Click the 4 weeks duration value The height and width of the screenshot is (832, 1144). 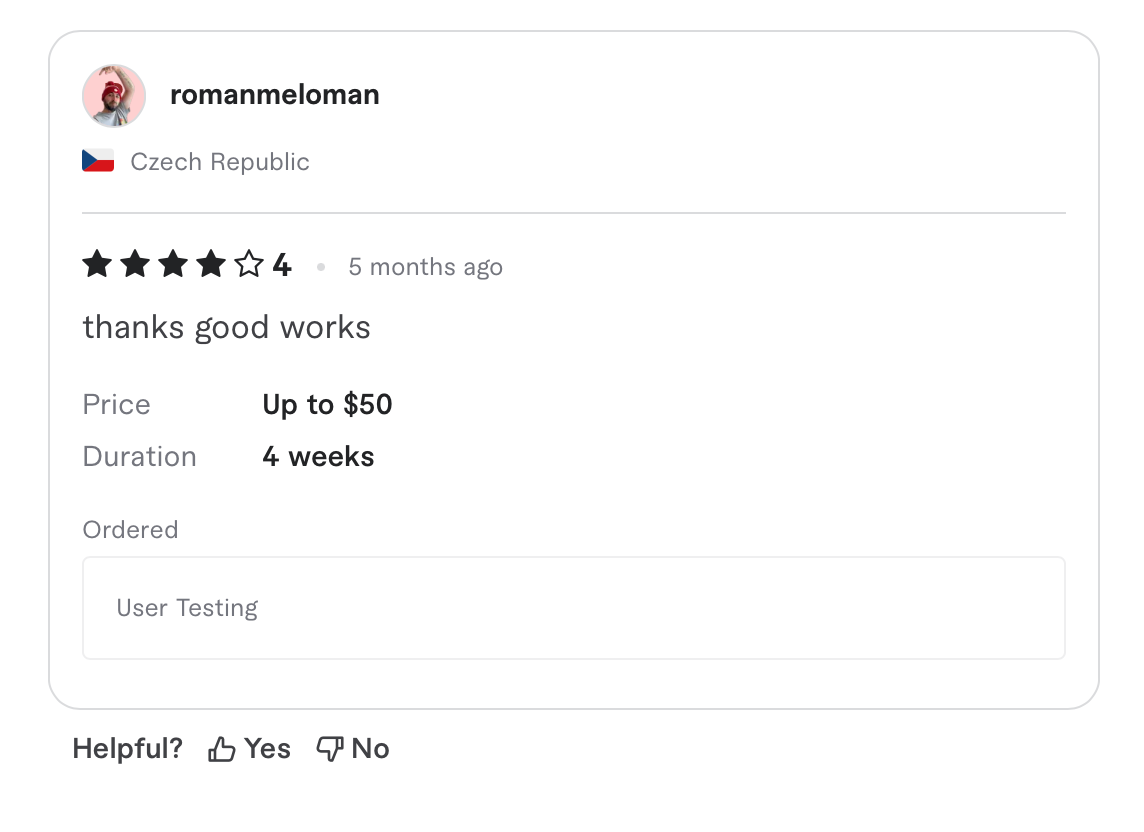point(318,456)
